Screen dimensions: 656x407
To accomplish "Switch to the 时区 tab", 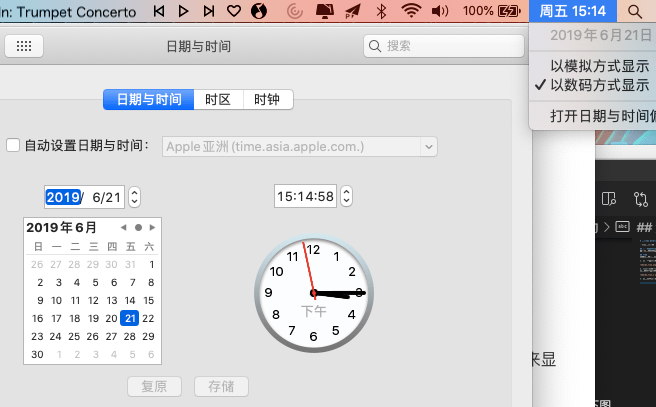I will click(217, 99).
